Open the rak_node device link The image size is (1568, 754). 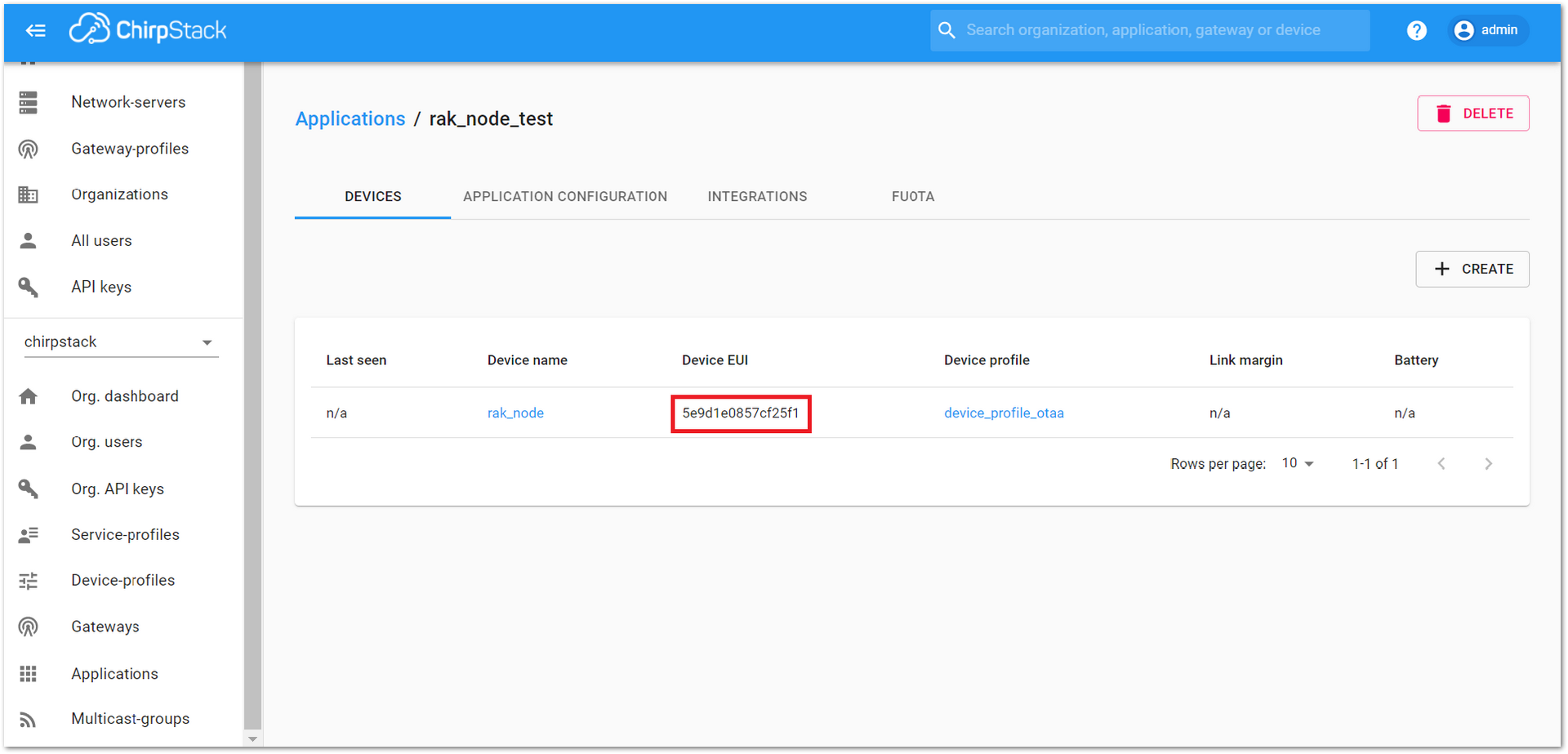click(515, 413)
